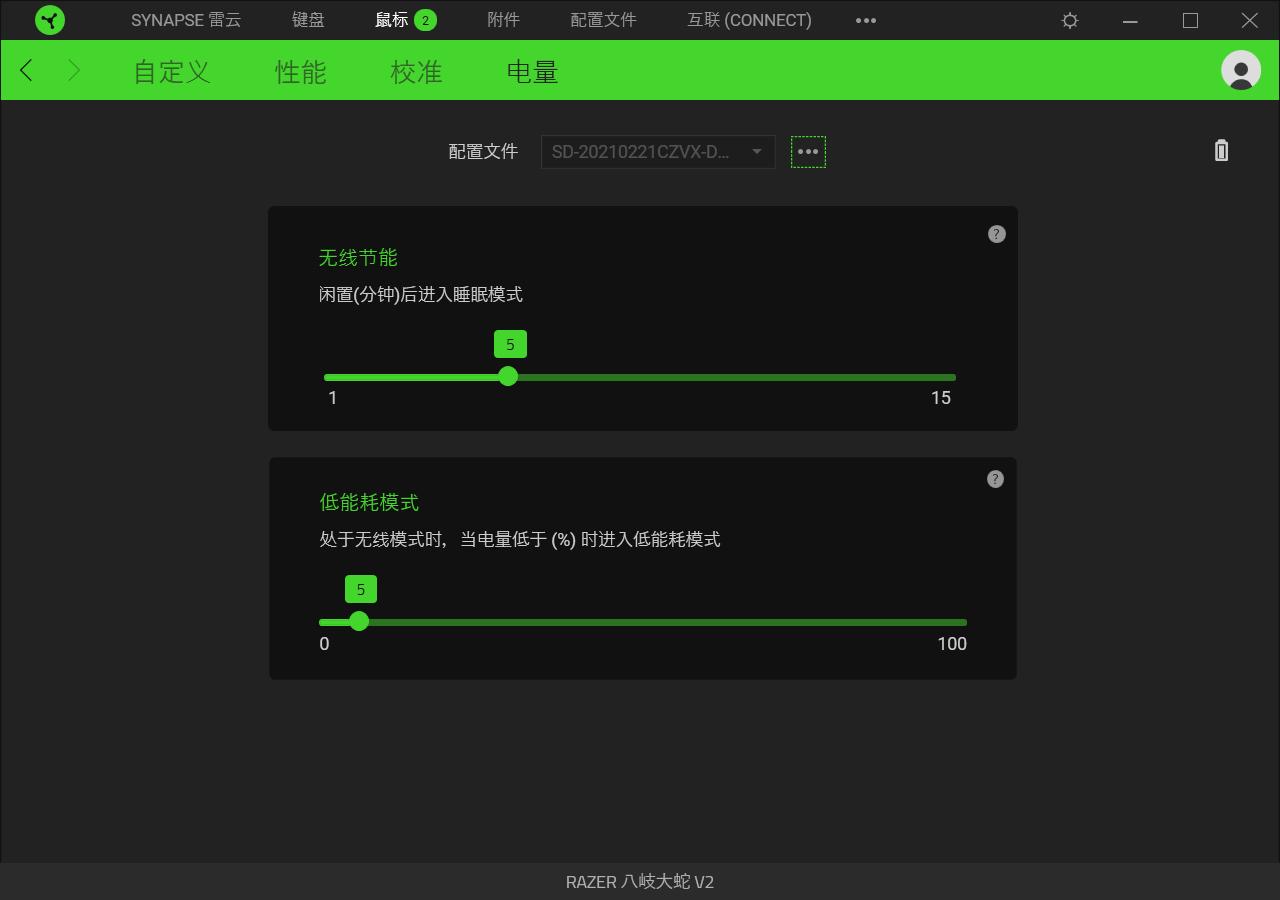The width and height of the screenshot is (1280, 900).
Task: Click the forward navigation arrow
Action: (x=72, y=70)
